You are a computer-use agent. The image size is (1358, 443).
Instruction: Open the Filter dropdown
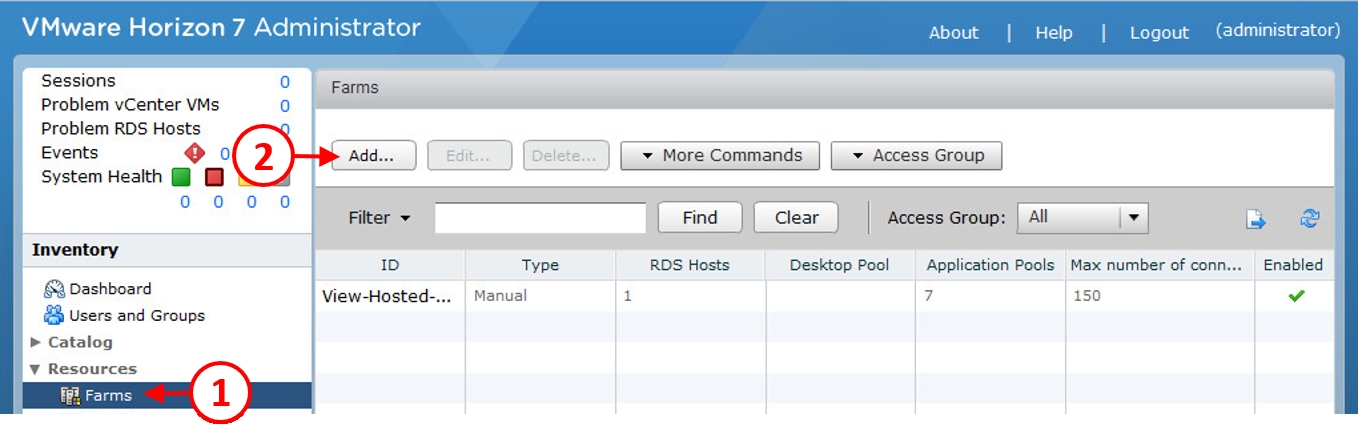(x=379, y=217)
